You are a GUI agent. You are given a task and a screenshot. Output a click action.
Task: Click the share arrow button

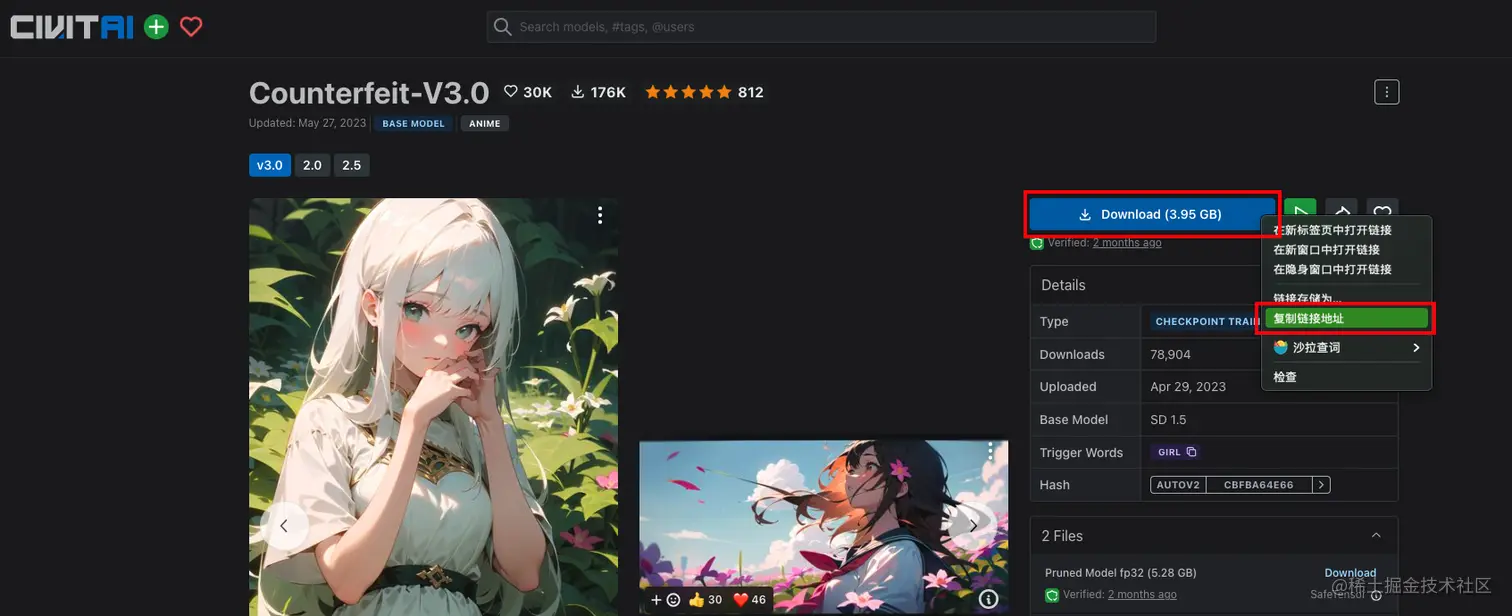[1342, 208]
